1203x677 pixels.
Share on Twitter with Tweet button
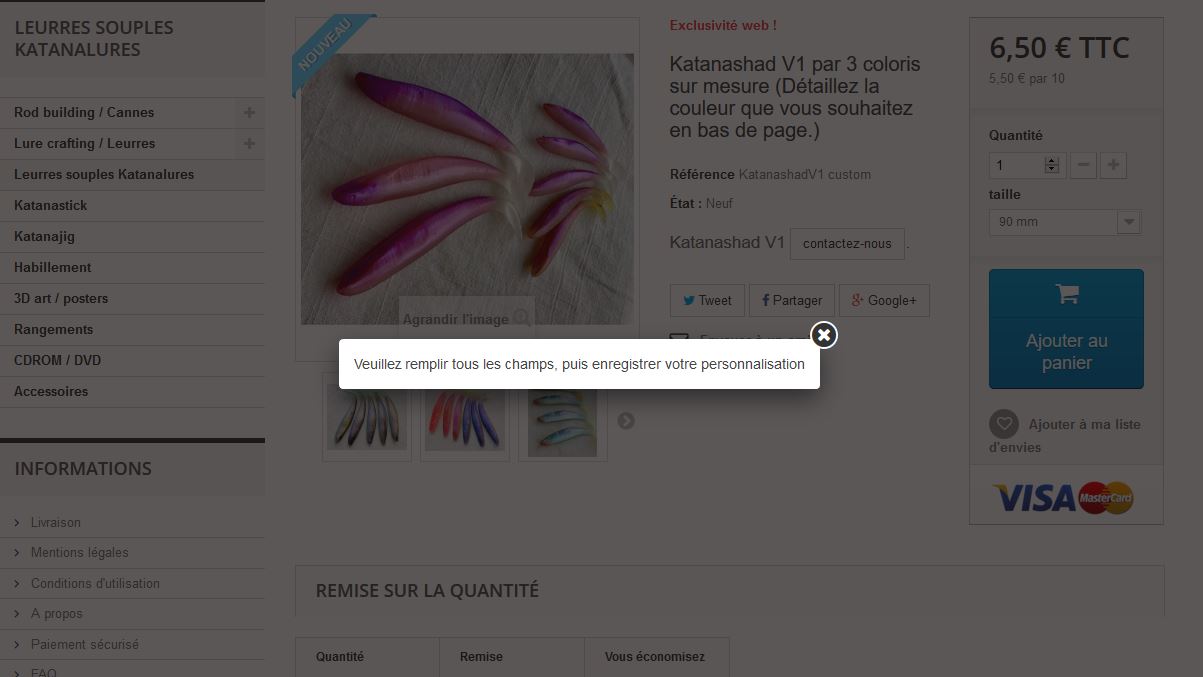[707, 300]
